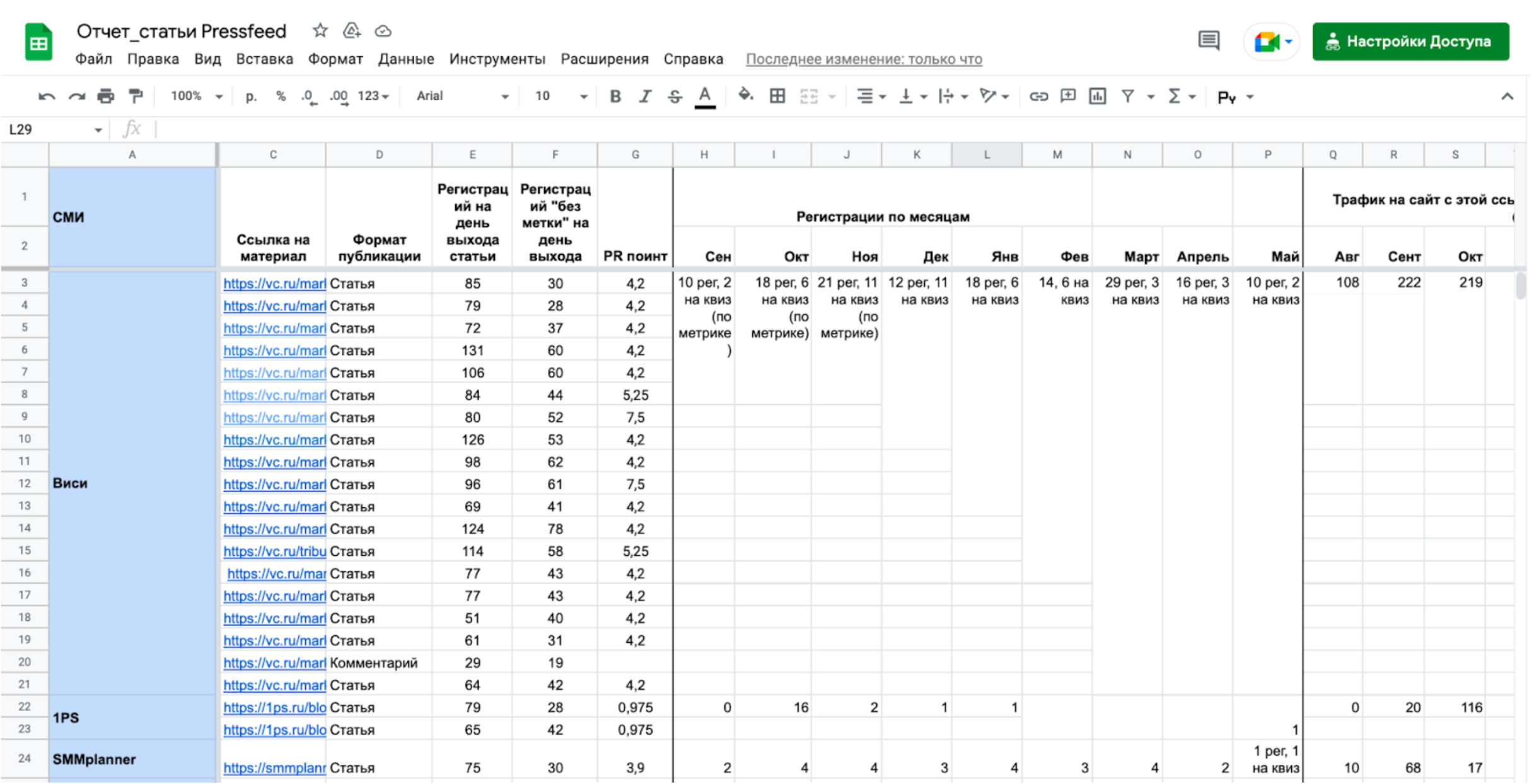The width and height of the screenshot is (1532, 784).
Task: Select column L header
Action: point(987,154)
